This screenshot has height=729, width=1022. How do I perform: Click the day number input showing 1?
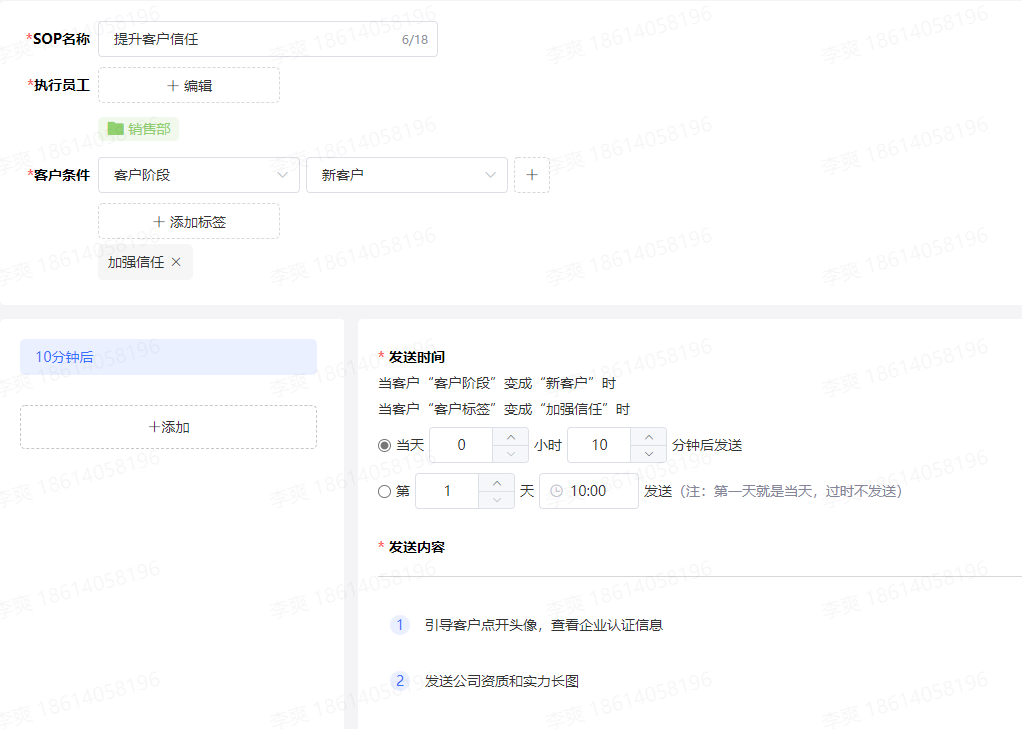pyautogui.click(x=447, y=491)
